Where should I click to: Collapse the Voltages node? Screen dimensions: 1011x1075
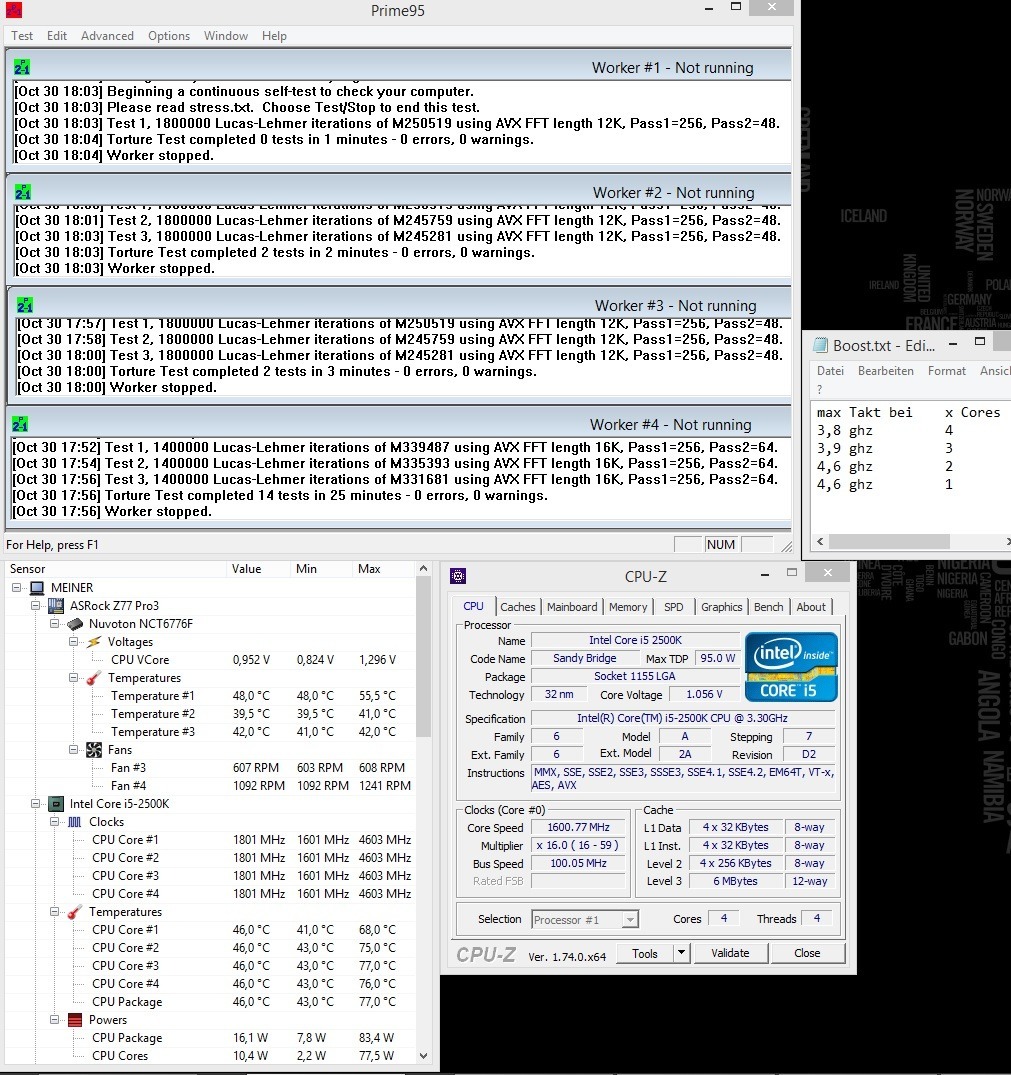pos(73,642)
